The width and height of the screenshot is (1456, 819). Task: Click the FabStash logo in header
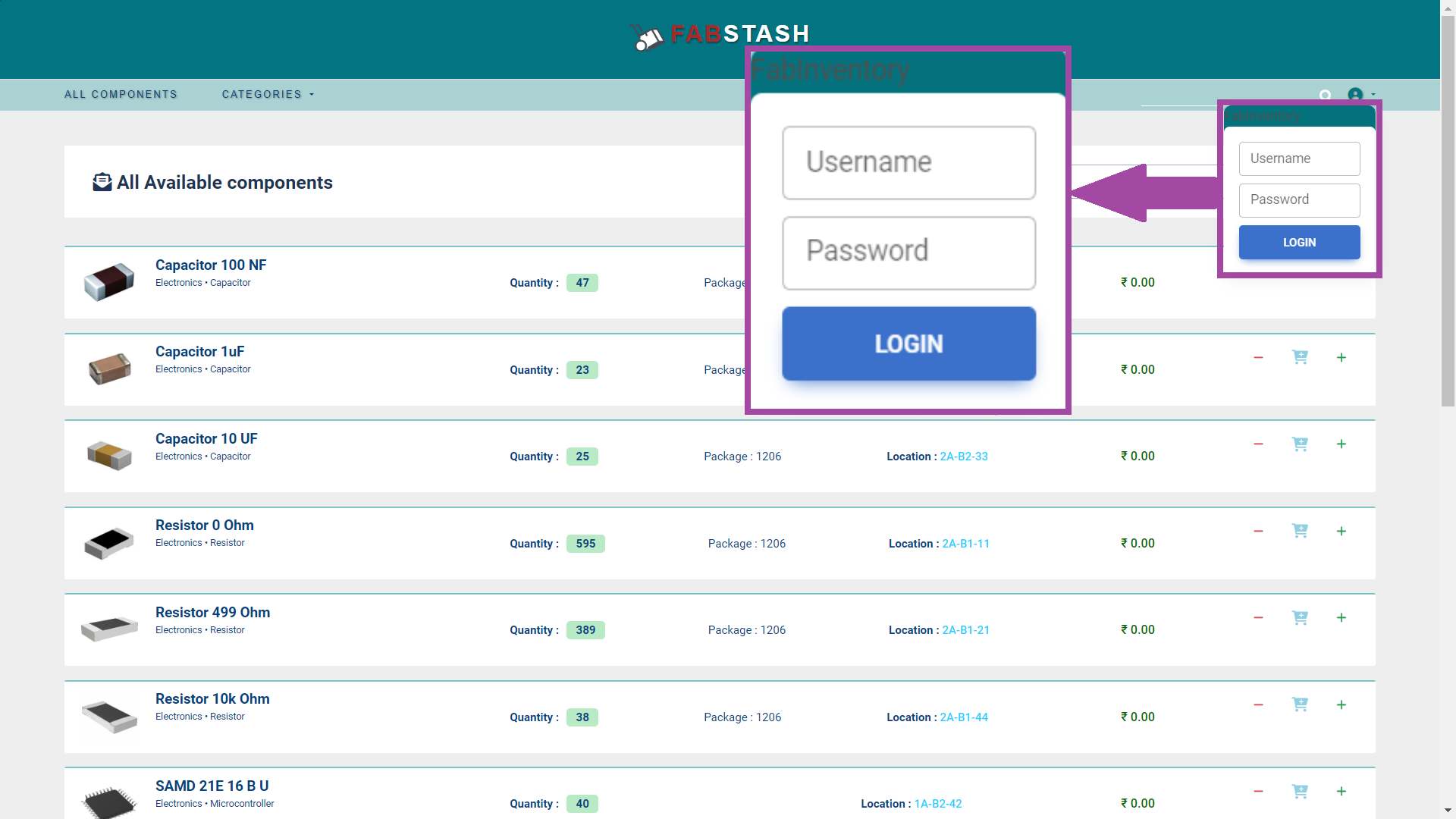tap(720, 35)
